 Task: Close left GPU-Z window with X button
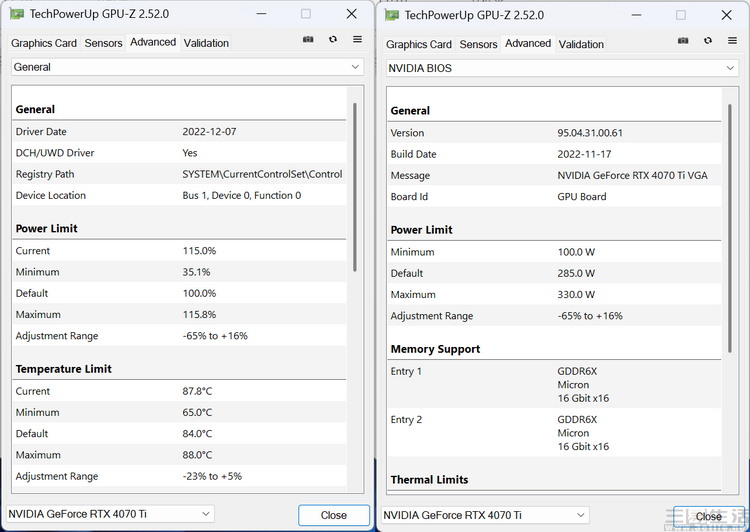(352, 14)
